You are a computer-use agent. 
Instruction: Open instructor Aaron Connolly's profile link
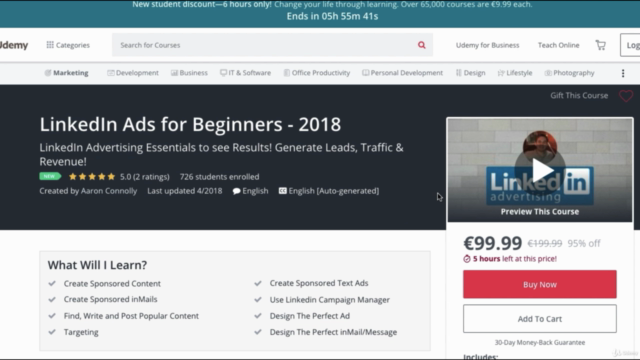[x=109, y=191]
